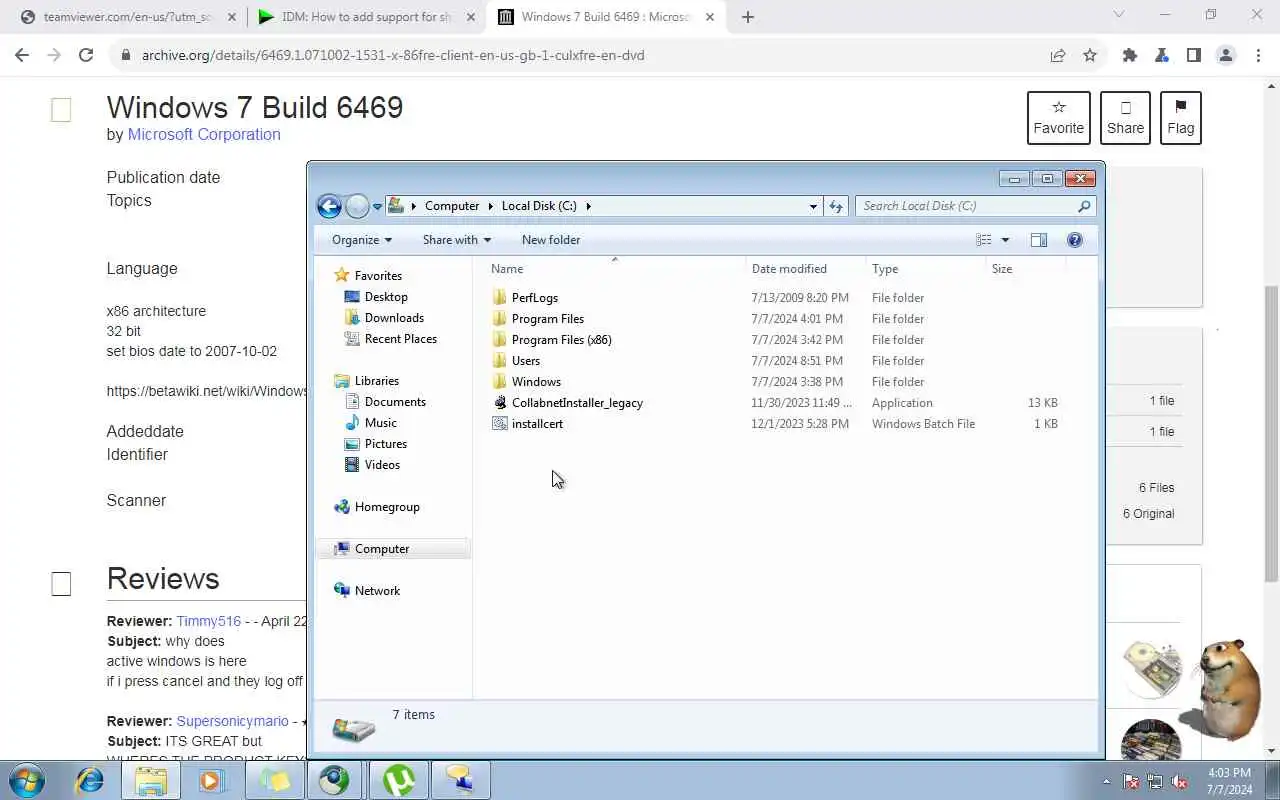Click the Explorer Back arrow button

click(329, 206)
